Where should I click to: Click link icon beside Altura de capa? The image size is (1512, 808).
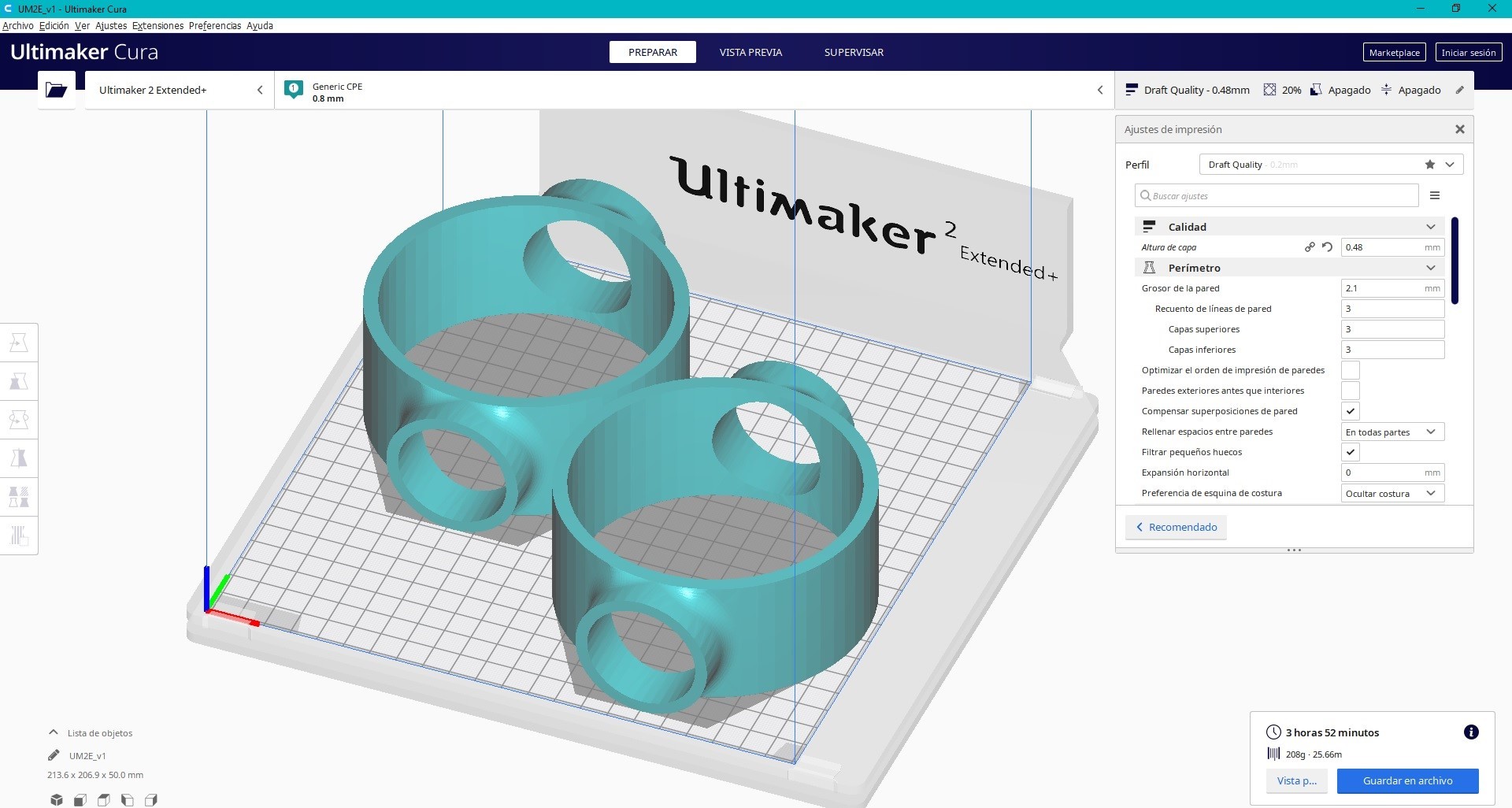[1310, 247]
